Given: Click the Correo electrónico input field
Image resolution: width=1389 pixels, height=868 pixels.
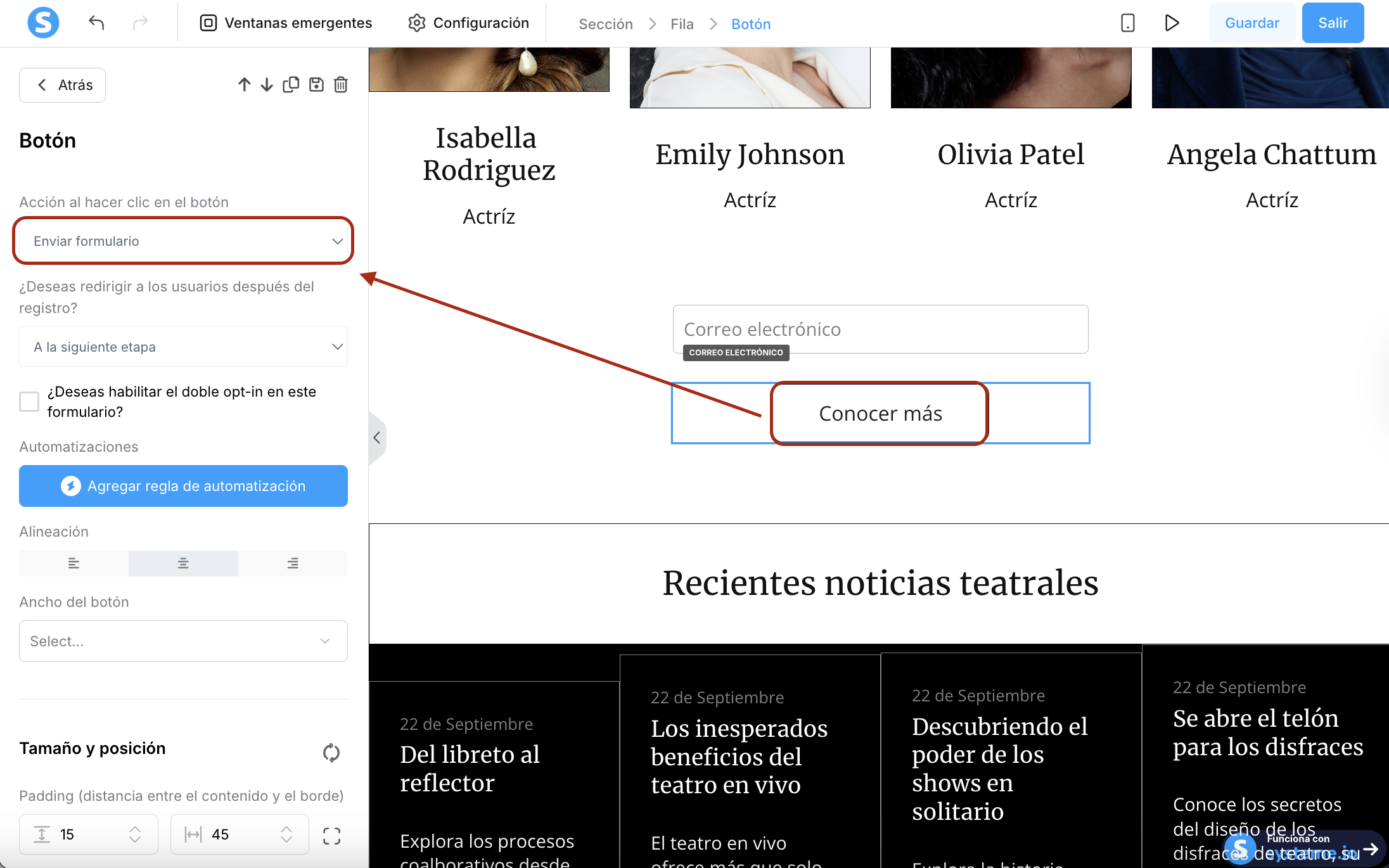Looking at the screenshot, I should pyautogui.click(x=880, y=329).
